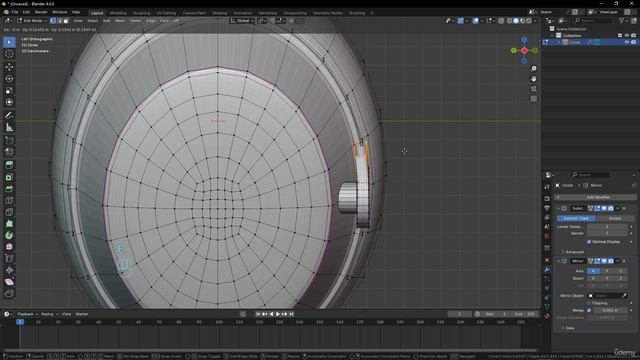Screen dimensions: 640x360
Task: Select the Cursor tool
Action: click(x=9, y=54)
